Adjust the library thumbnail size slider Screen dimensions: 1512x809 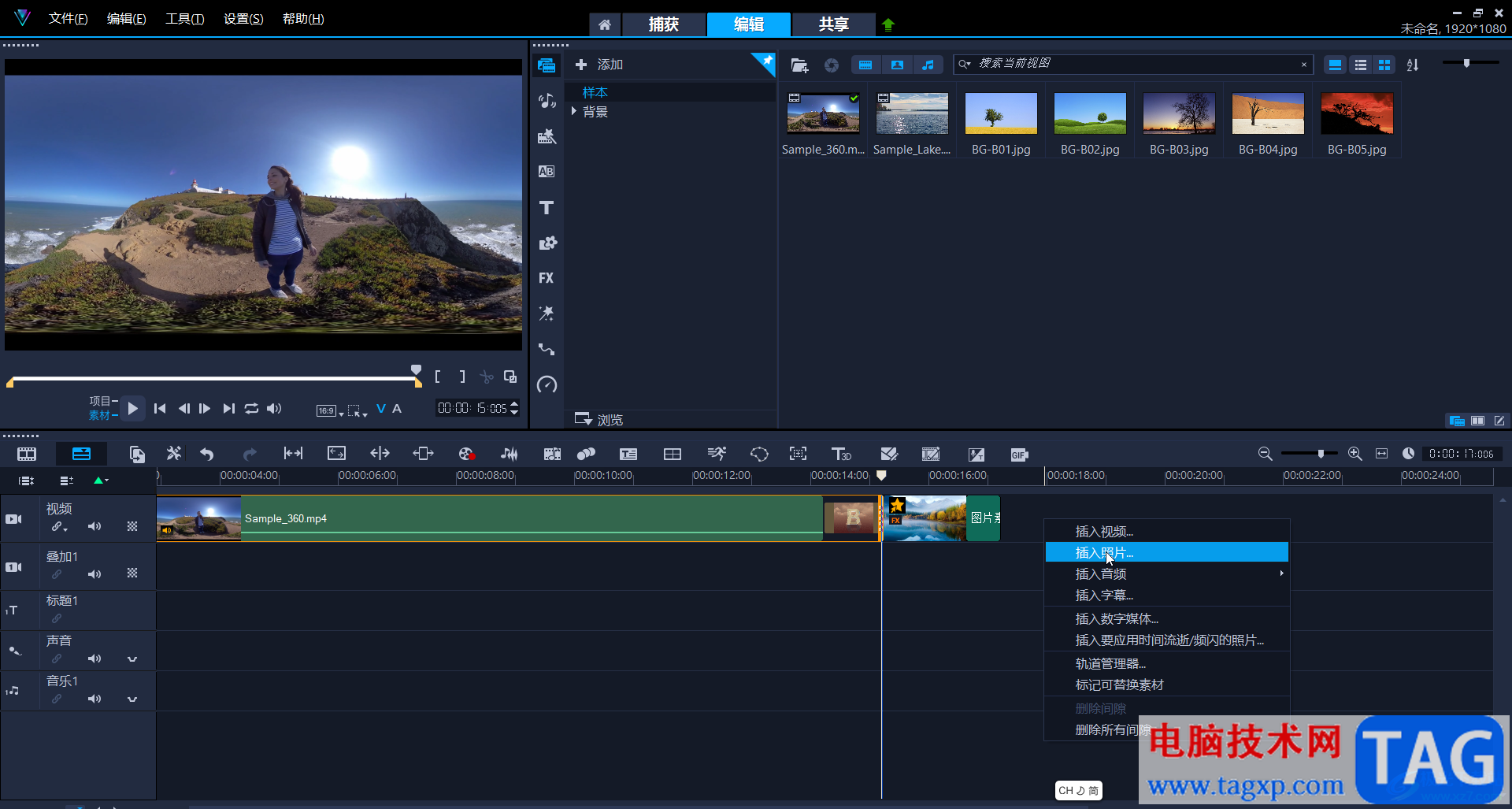point(1466,63)
